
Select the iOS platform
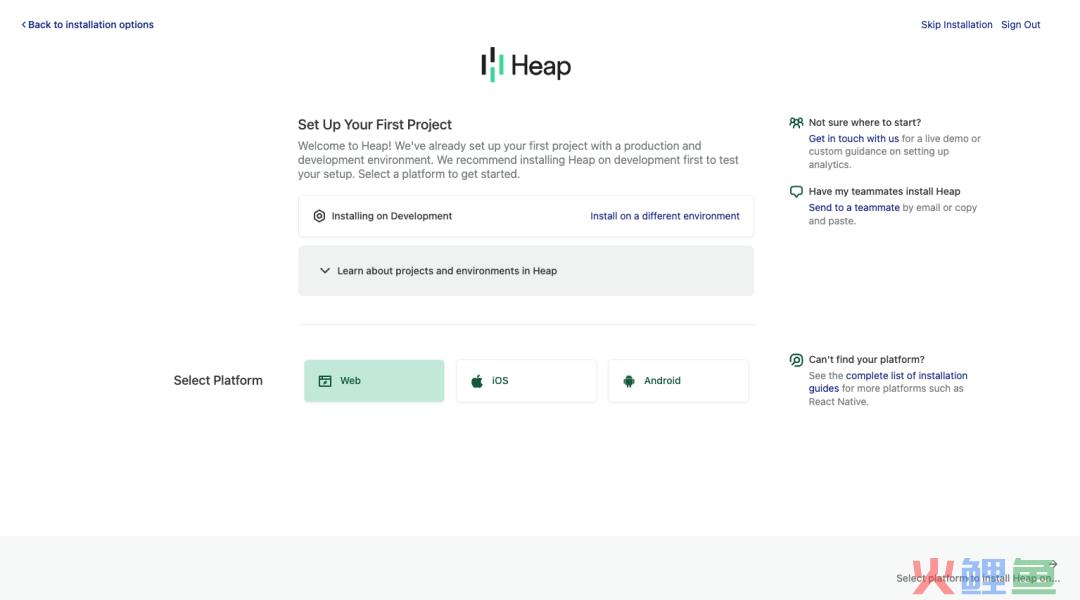click(x=526, y=381)
